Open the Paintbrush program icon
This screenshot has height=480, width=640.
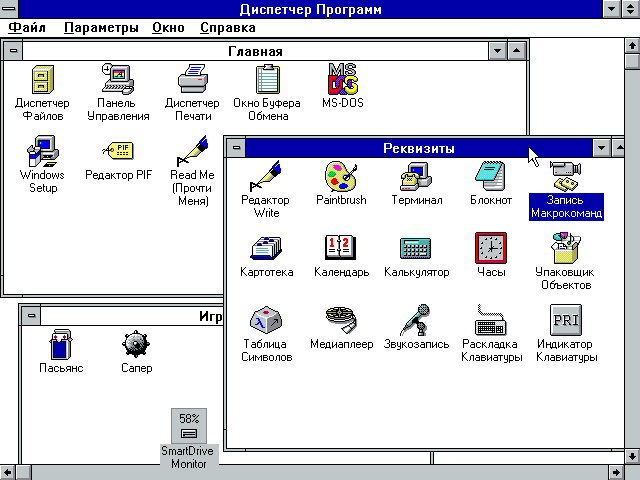click(341, 176)
